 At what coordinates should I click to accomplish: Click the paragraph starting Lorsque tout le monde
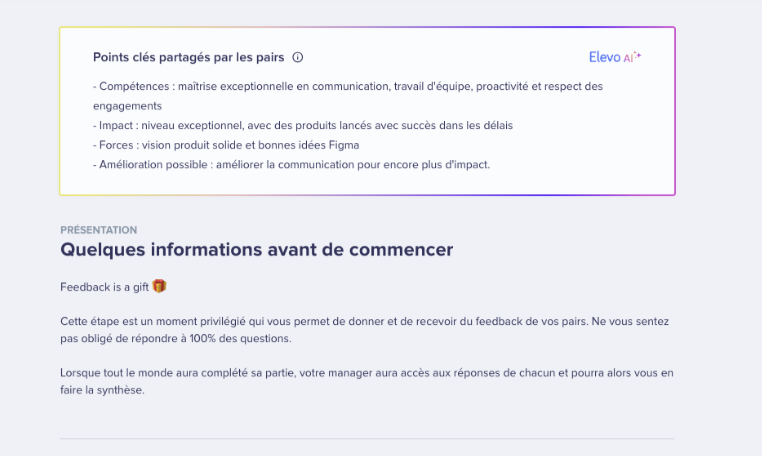367,381
